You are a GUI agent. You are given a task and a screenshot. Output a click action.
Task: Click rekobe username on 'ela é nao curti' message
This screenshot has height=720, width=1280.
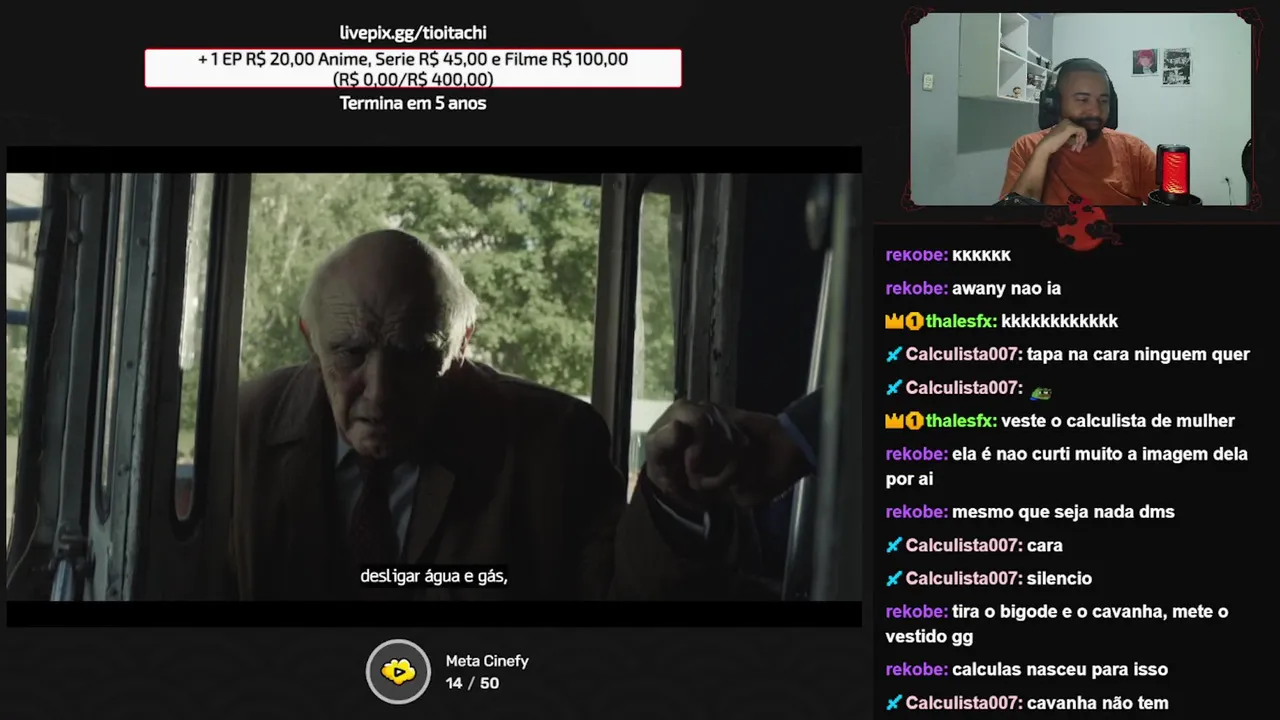pos(916,454)
